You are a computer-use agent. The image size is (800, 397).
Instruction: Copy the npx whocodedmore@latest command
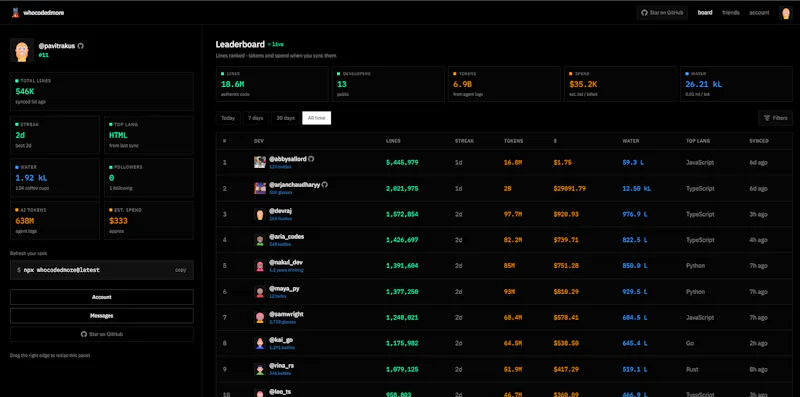181,270
